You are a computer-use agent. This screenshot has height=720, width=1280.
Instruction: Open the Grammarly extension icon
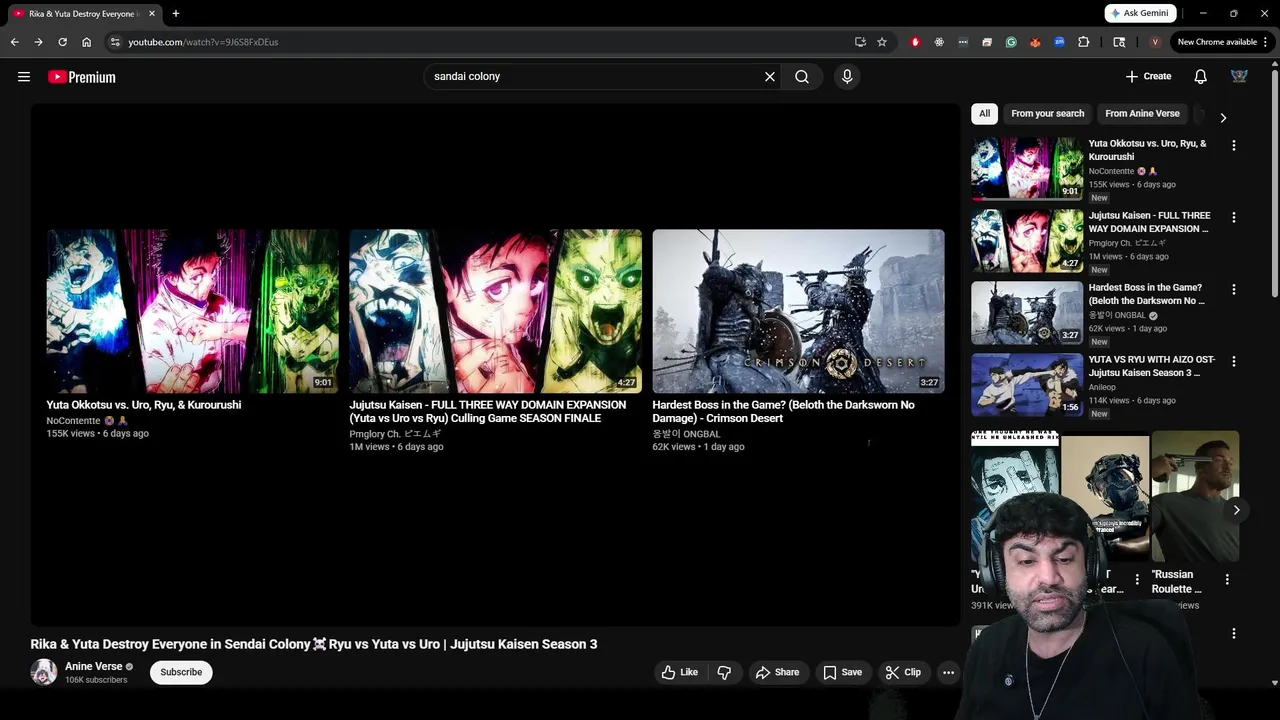click(x=1011, y=42)
